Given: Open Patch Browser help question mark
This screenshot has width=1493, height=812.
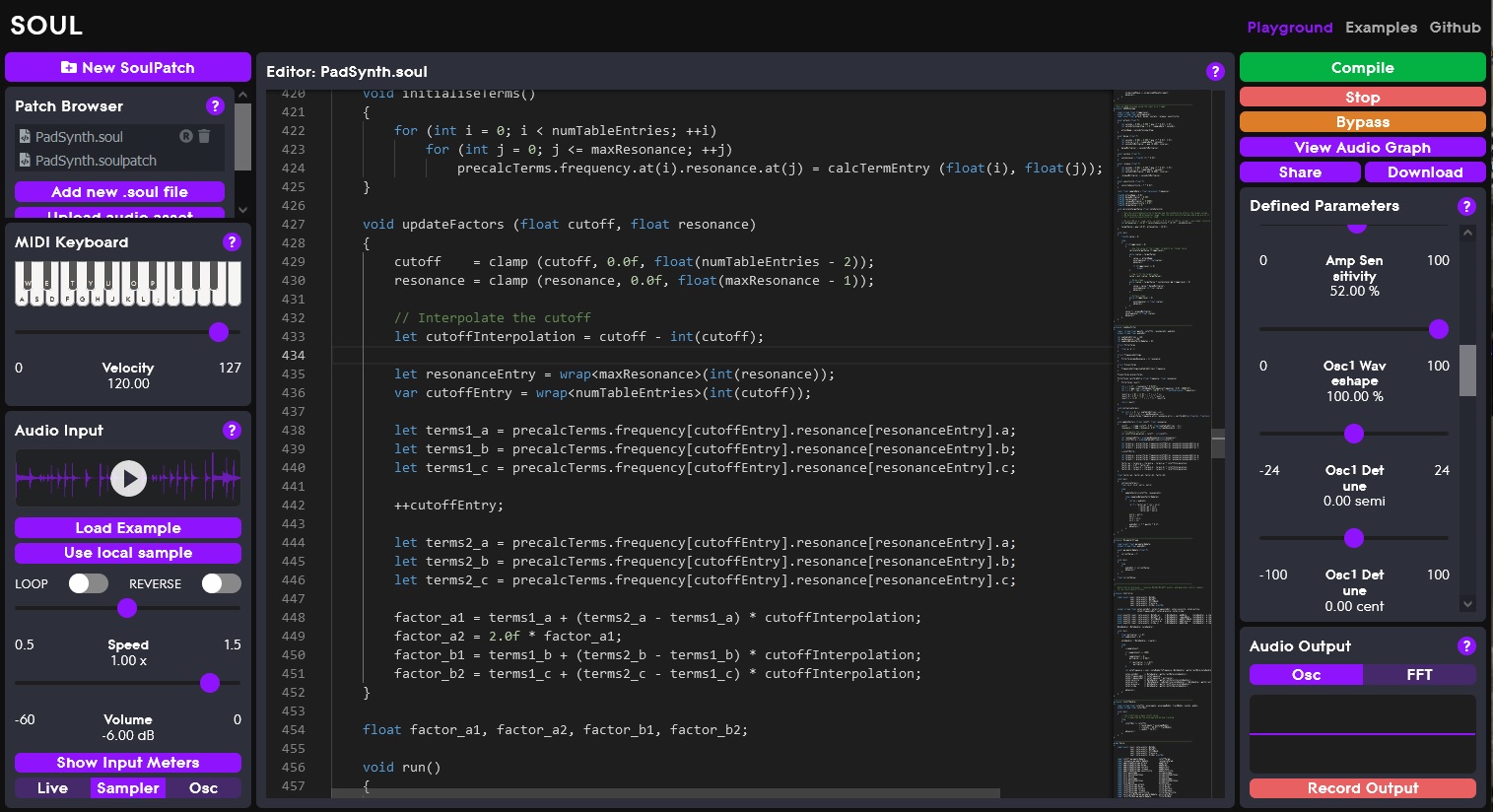Looking at the screenshot, I should [215, 106].
